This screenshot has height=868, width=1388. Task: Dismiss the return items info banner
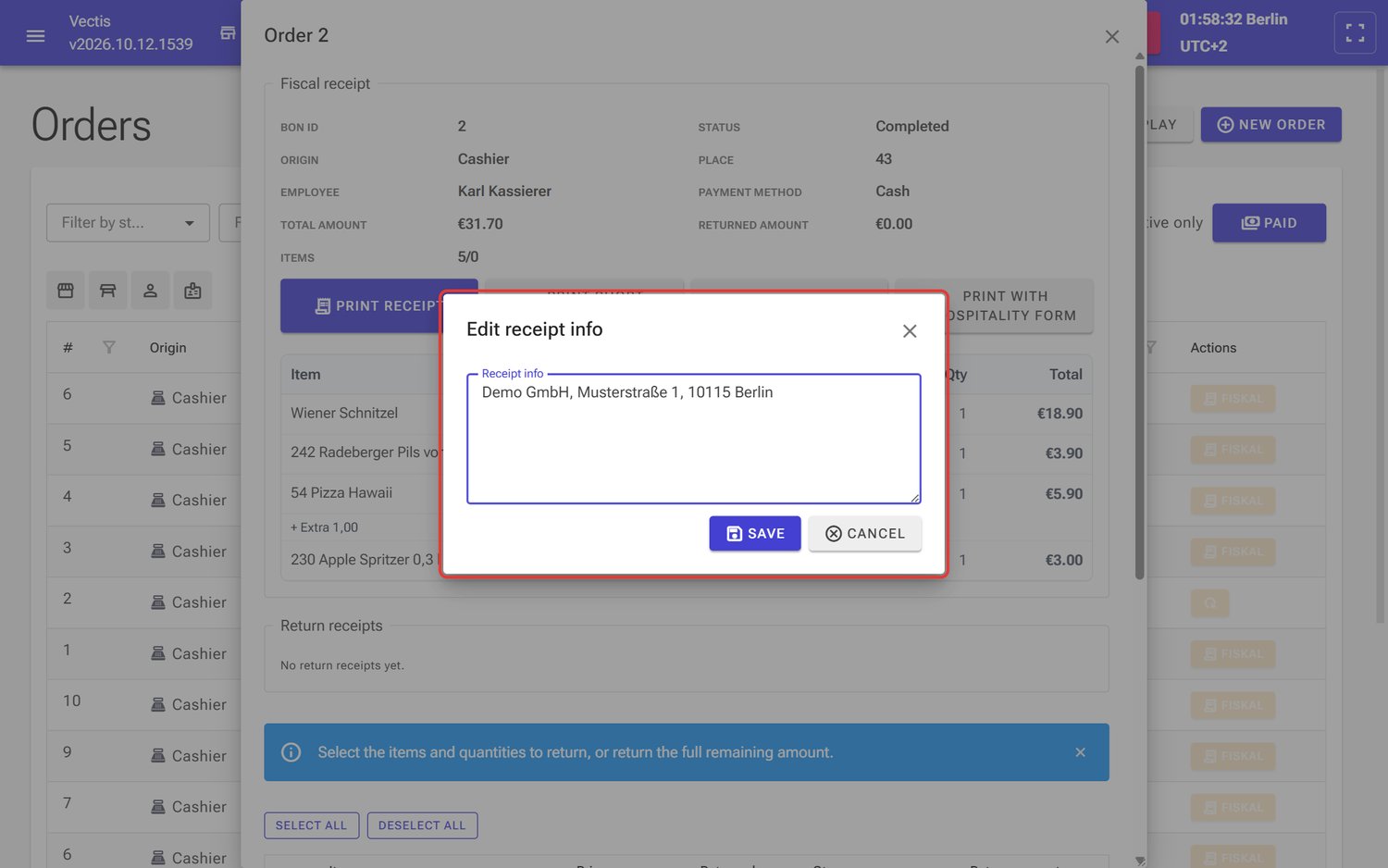1080,752
